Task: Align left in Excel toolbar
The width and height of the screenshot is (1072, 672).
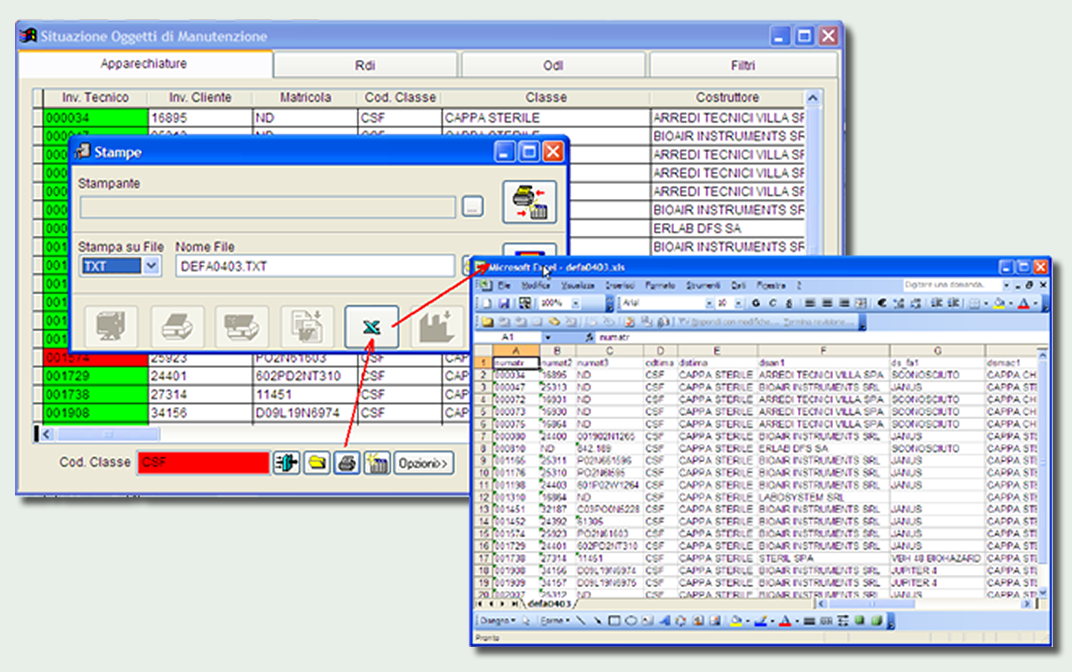Action: (809, 303)
